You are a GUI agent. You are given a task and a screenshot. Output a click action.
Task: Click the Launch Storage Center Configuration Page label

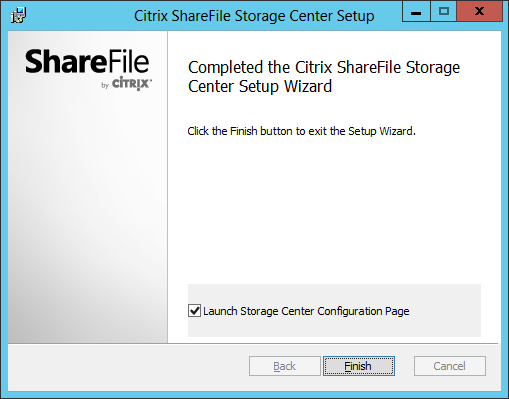click(306, 311)
